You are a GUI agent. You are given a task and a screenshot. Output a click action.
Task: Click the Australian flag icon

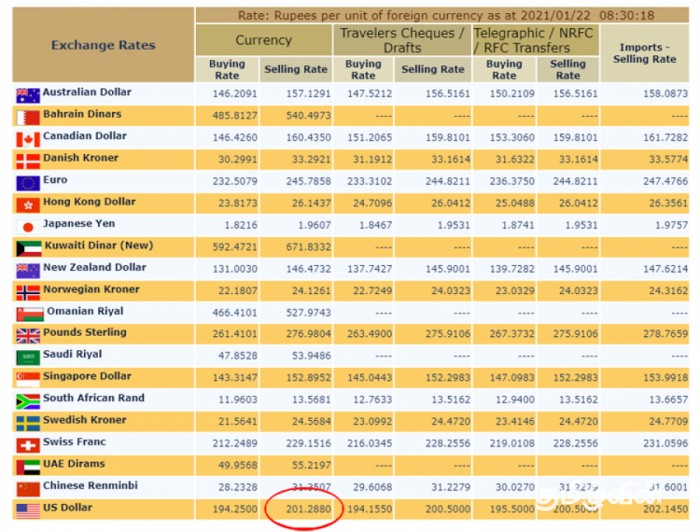[x=27, y=96]
